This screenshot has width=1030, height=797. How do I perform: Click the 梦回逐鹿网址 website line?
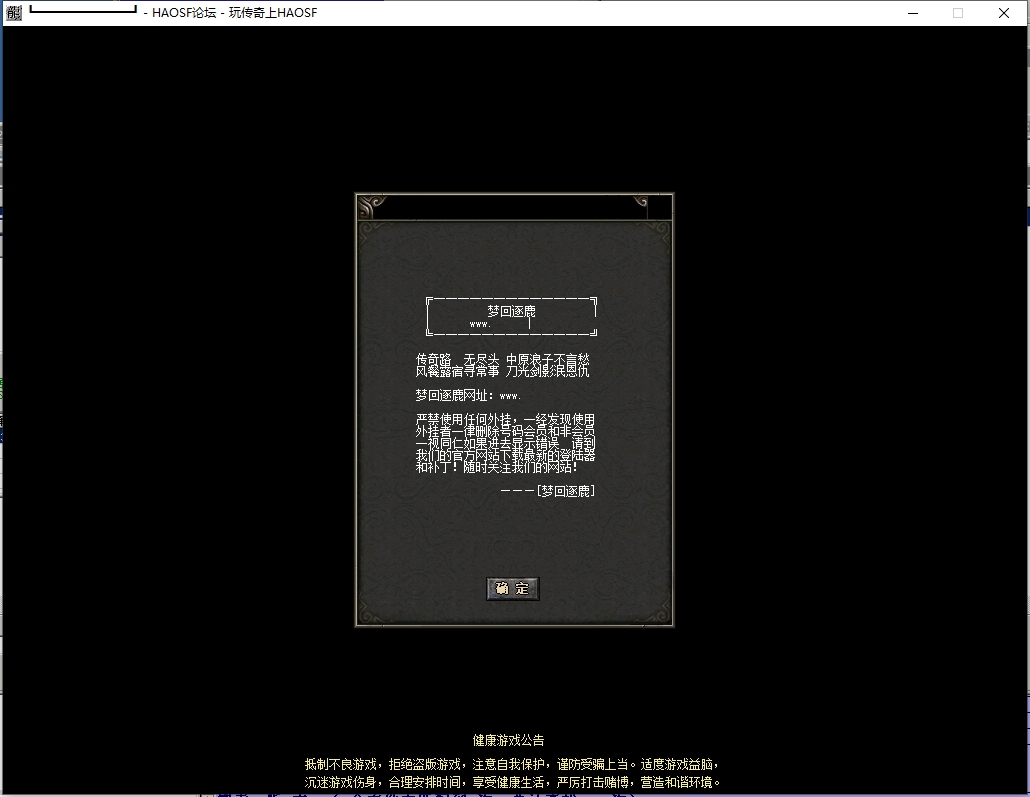click(468, 396)
